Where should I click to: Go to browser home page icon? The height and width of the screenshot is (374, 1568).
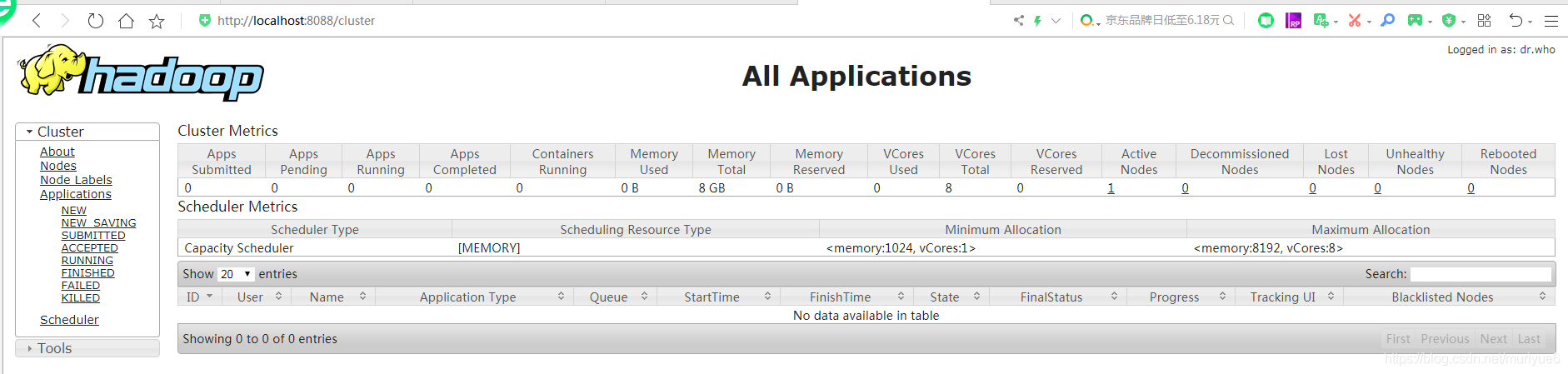click(x=126, y=21)
